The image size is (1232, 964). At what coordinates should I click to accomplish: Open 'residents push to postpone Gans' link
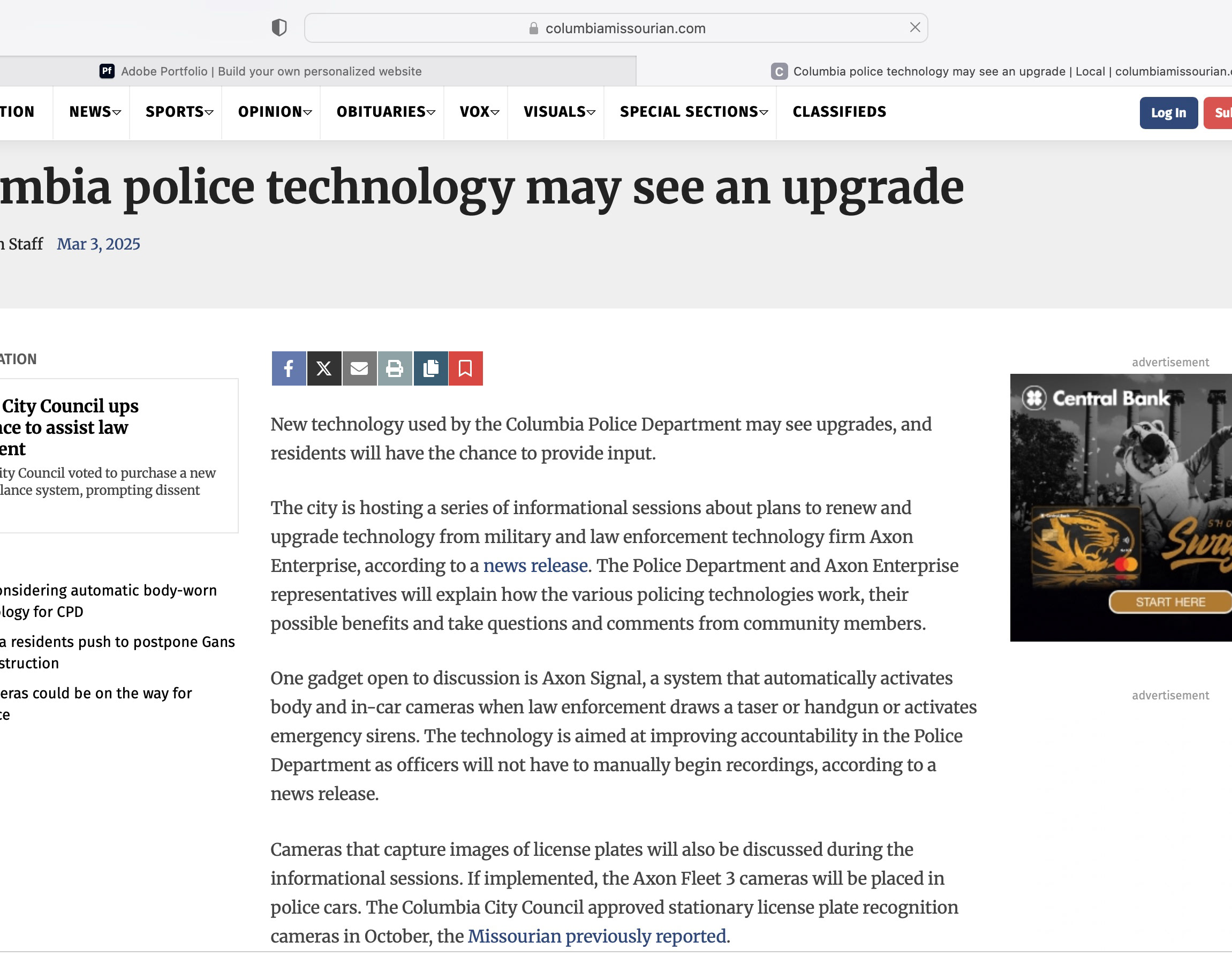click(117, 652)
